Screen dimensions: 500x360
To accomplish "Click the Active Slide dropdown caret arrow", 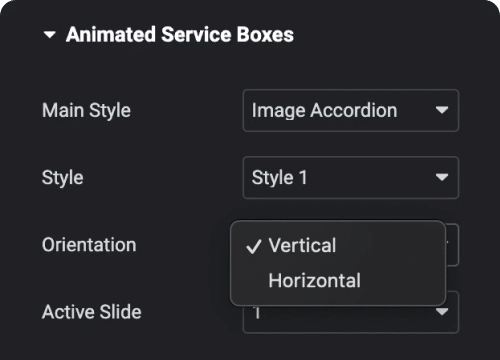I will click(x=442, y=312).
